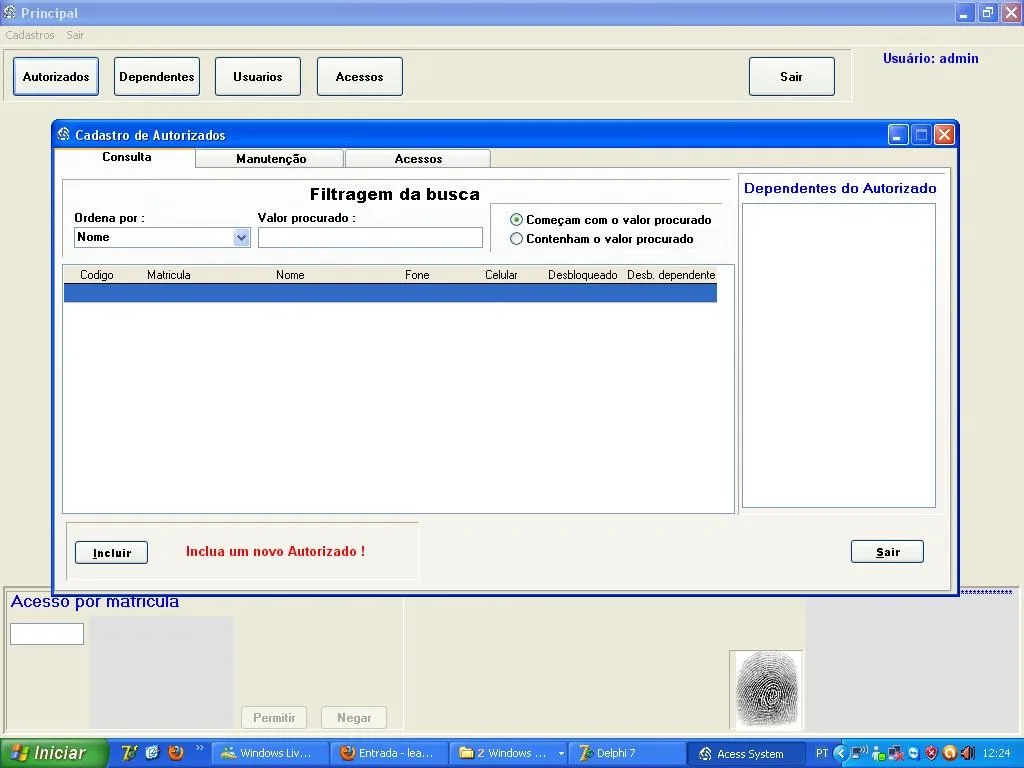Image resolution: width=1024 pixels, height=768 pixels.
Task: Open the Cadastros menu
Action: [x=30, y=35]
